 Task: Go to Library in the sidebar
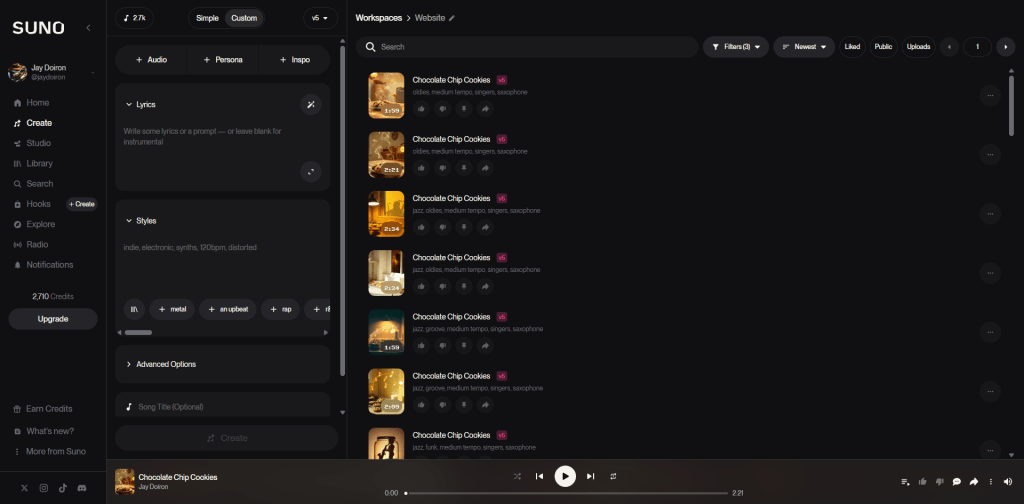[40, 163]
